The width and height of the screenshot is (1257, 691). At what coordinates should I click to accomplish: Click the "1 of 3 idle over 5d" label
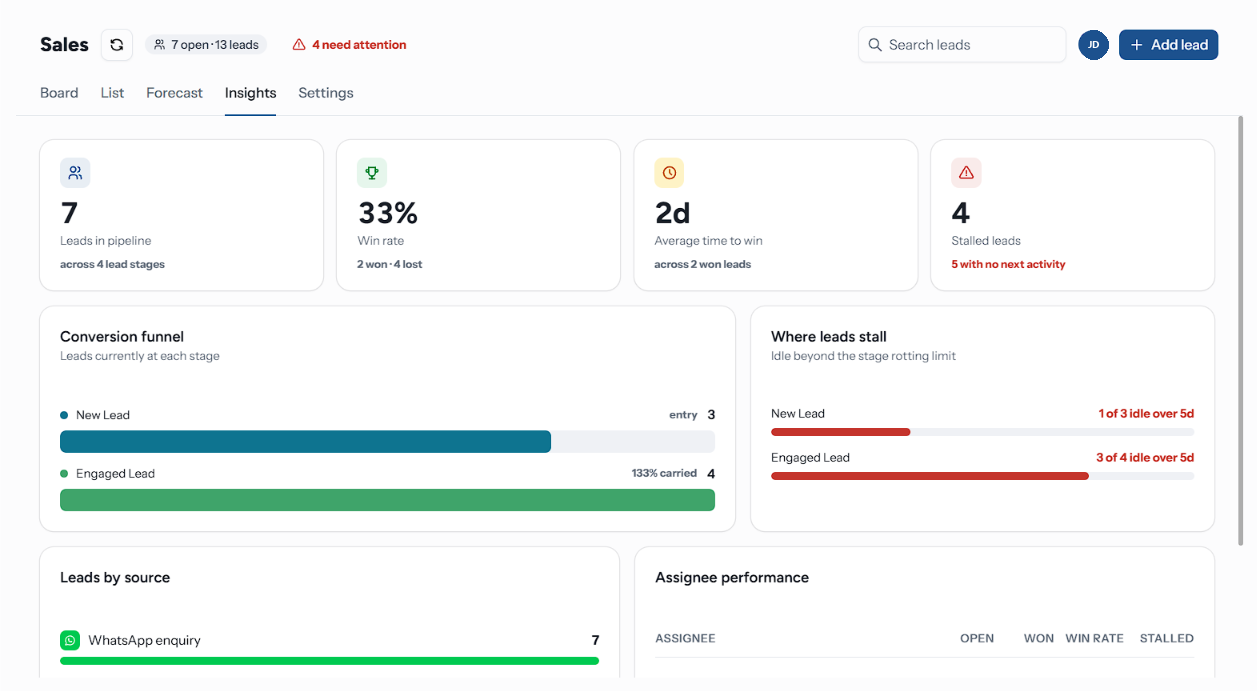click(x=1146, y=414)
